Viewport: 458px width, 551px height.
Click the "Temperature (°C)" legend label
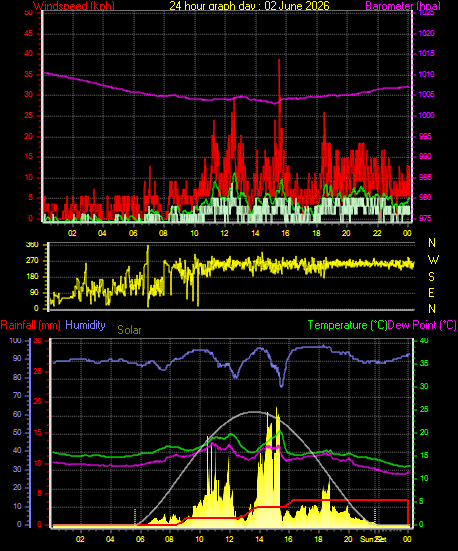347,325
